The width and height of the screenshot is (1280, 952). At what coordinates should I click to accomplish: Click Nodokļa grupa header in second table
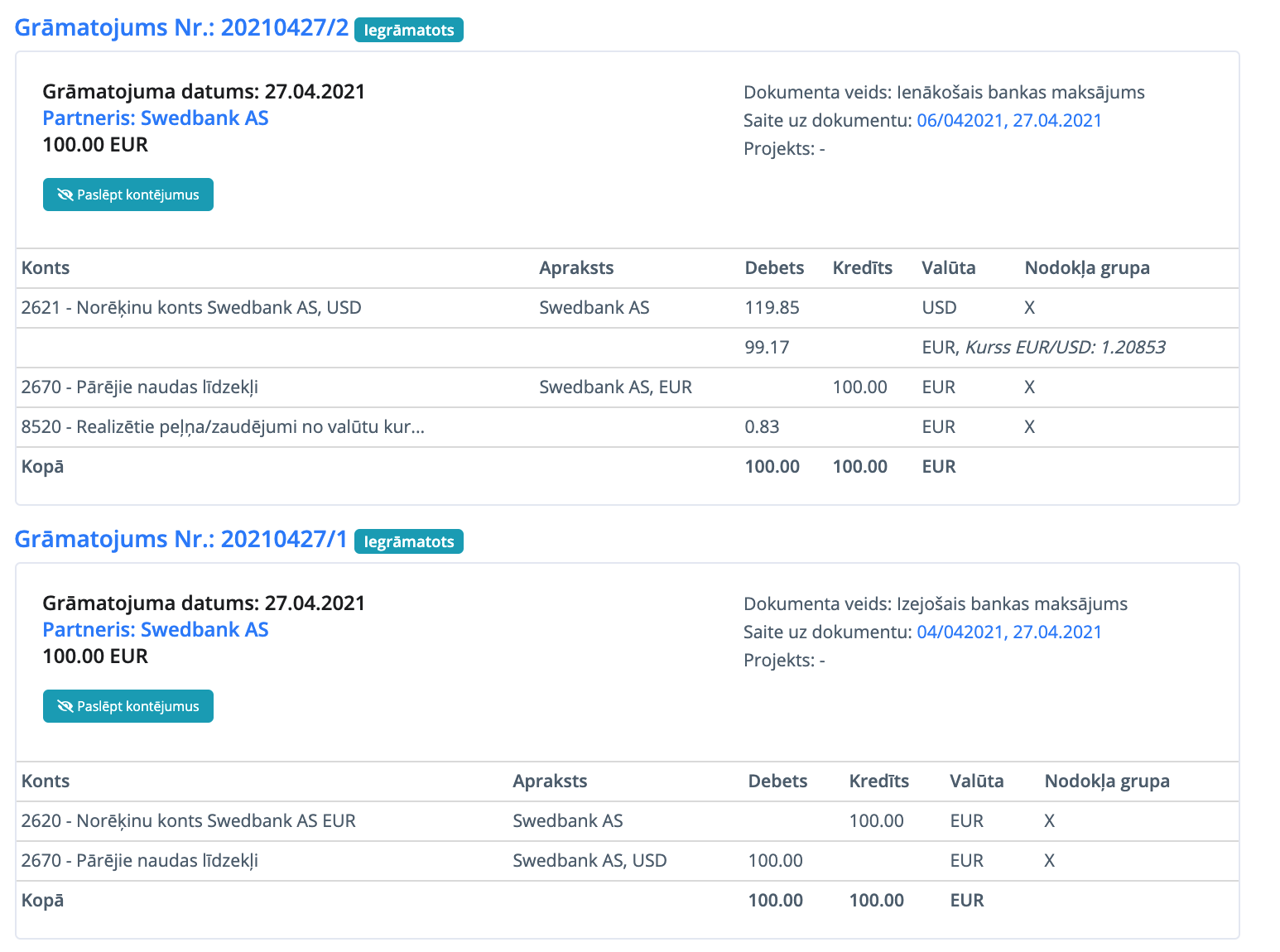click(x=1107, y=781)
